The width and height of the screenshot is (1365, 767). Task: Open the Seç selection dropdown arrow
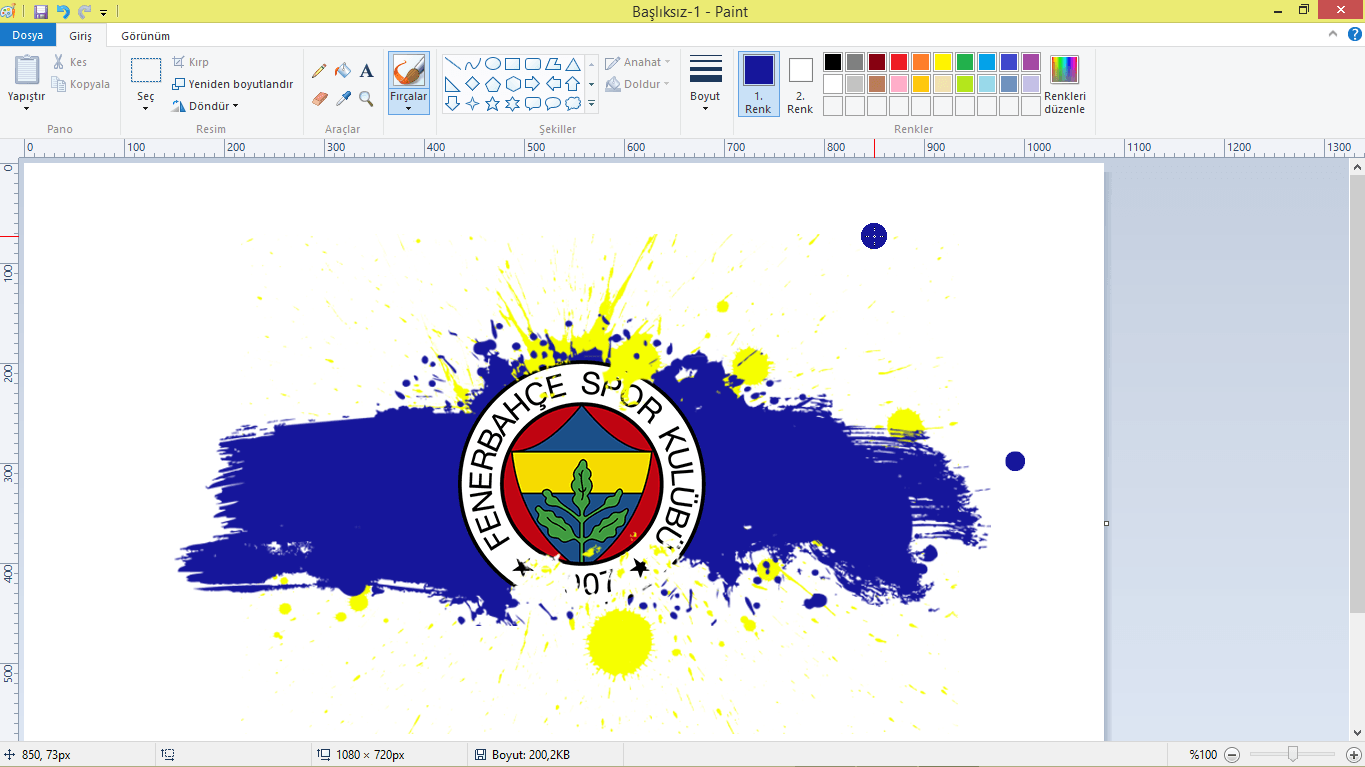coord(146,108)
